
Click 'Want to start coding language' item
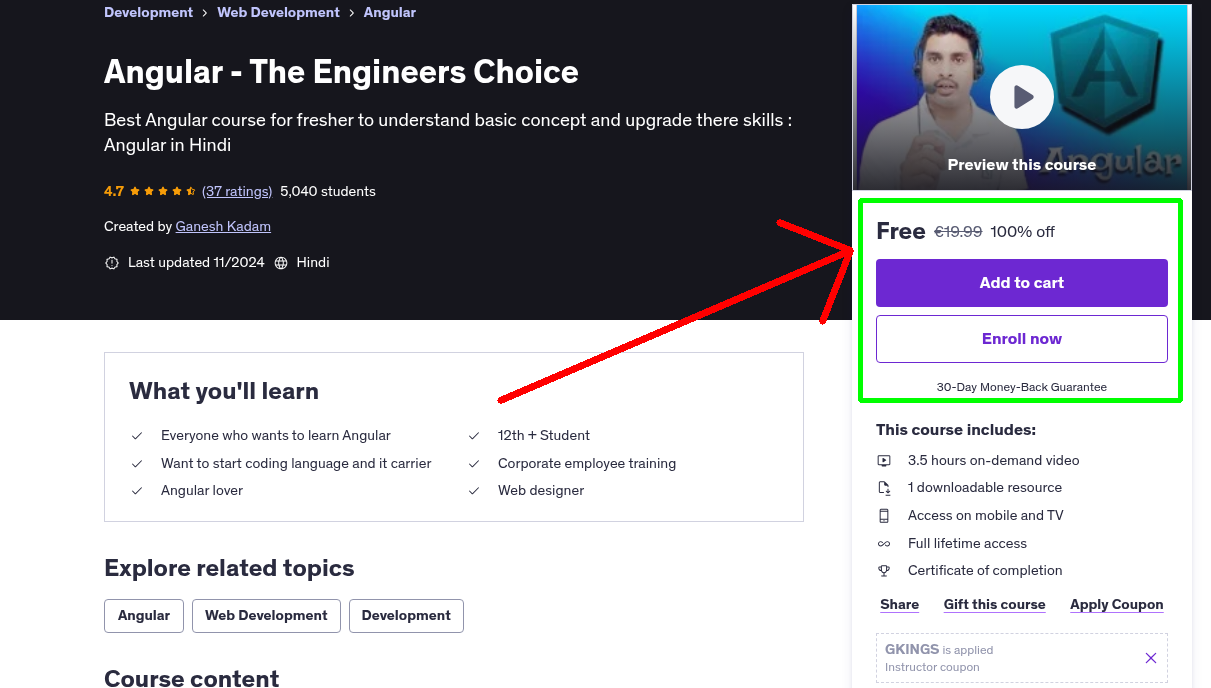(296, 464)
